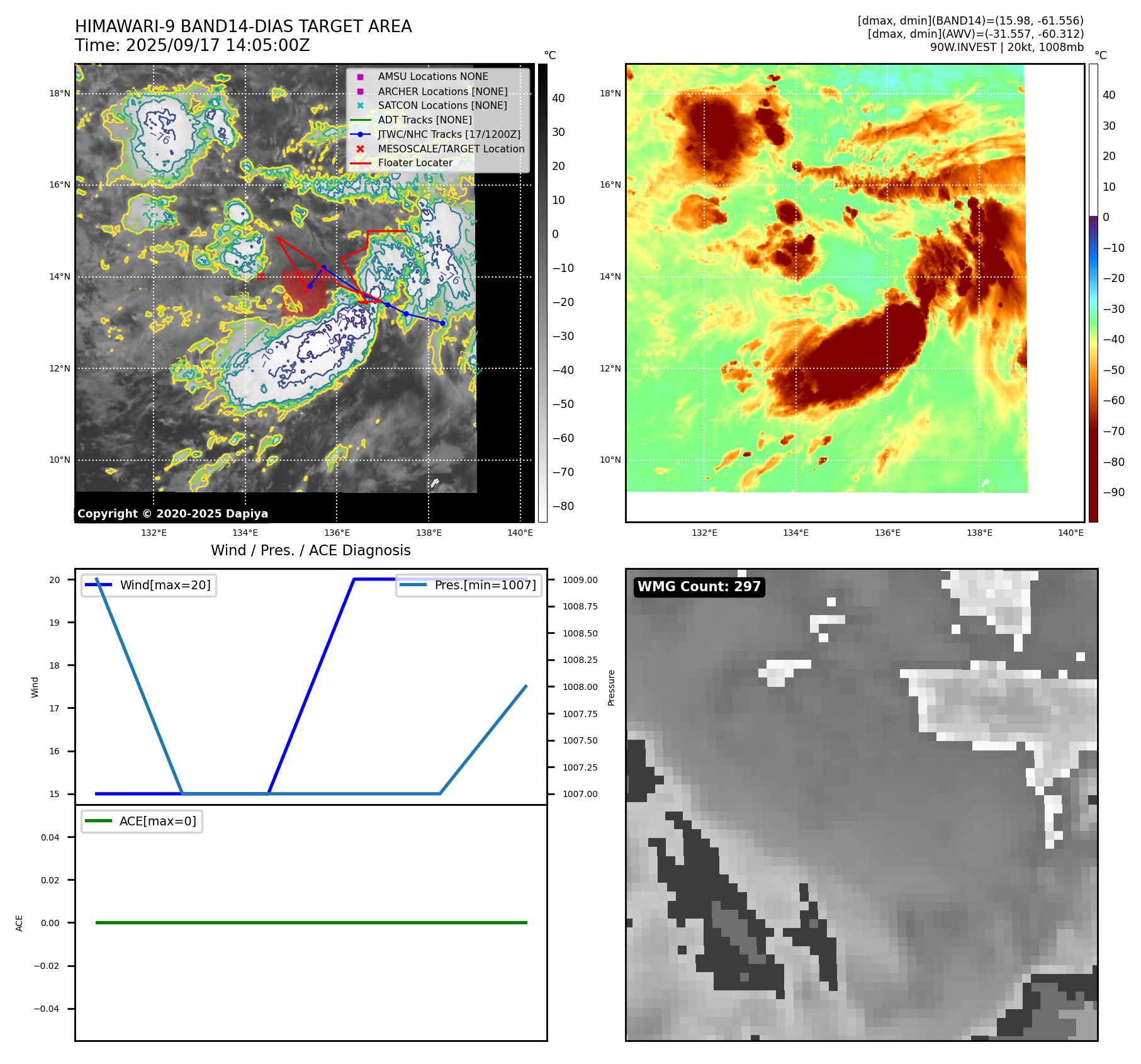The height and width of the screenshot is (1064, 1141).
Task: Click the rainbow temperature colorbar beside the color map
Action: 1093,293
